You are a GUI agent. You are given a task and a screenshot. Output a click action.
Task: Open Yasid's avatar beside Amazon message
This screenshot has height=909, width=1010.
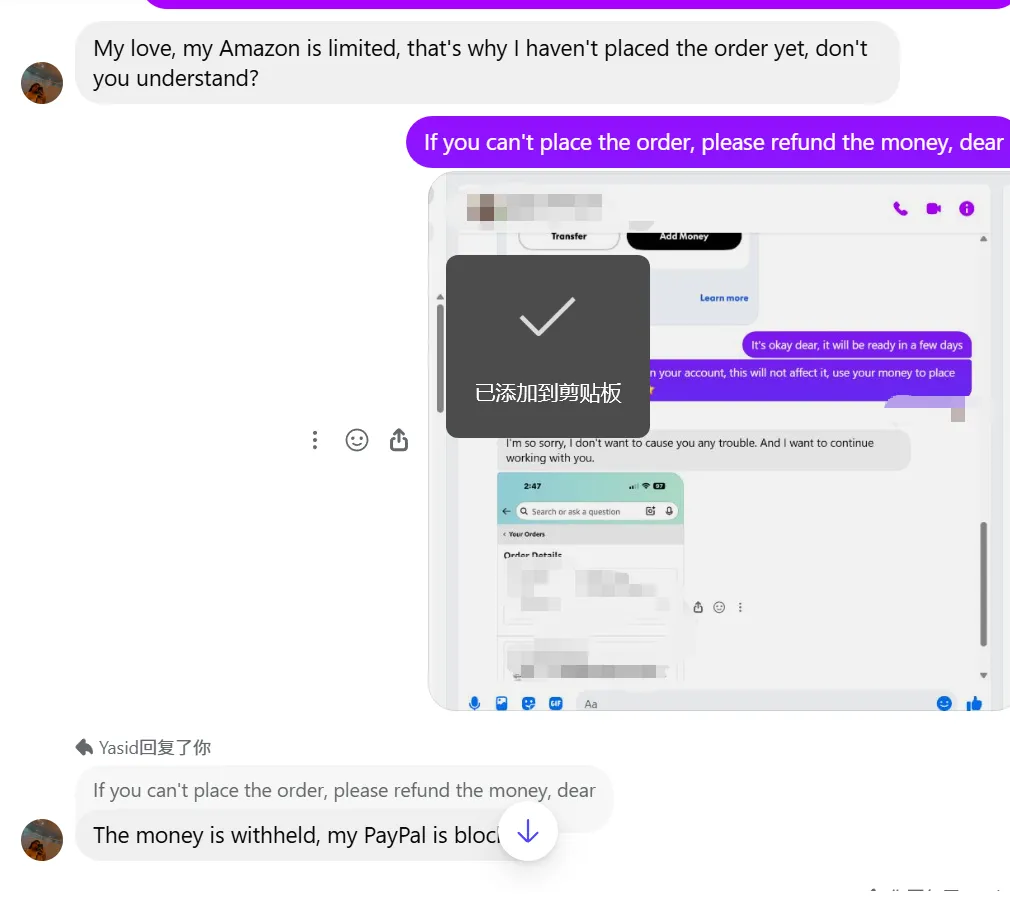click(x=42, y=82)
